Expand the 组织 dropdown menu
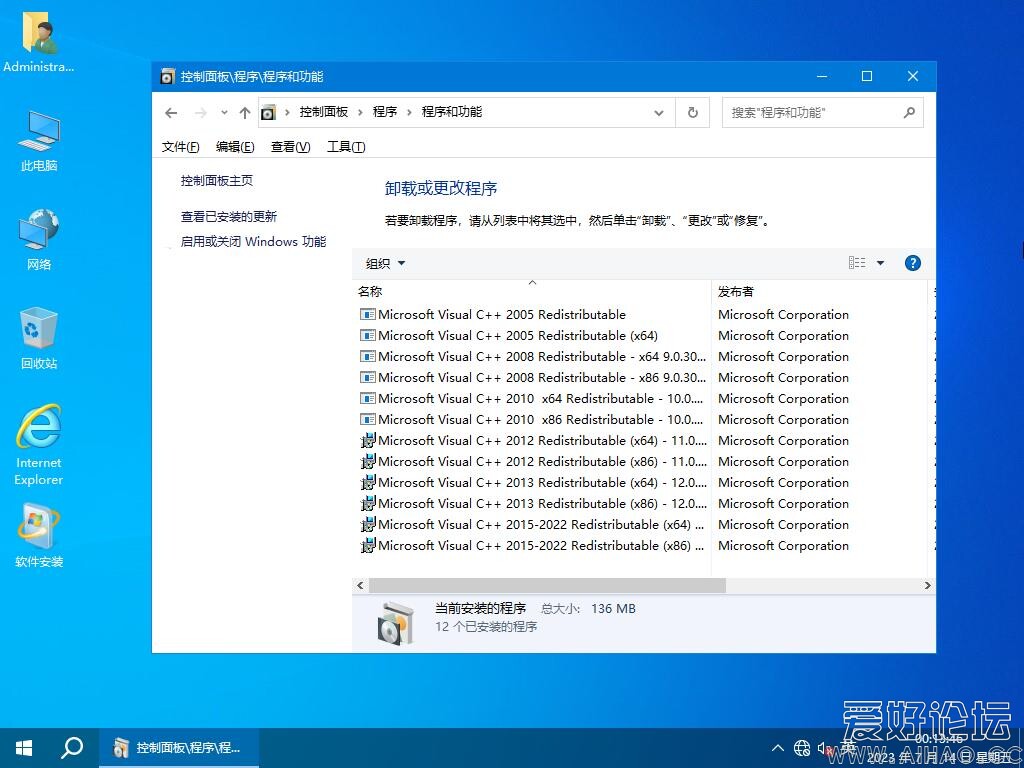The width and height of the screenshot is (1024, 768). coord(386,263)
